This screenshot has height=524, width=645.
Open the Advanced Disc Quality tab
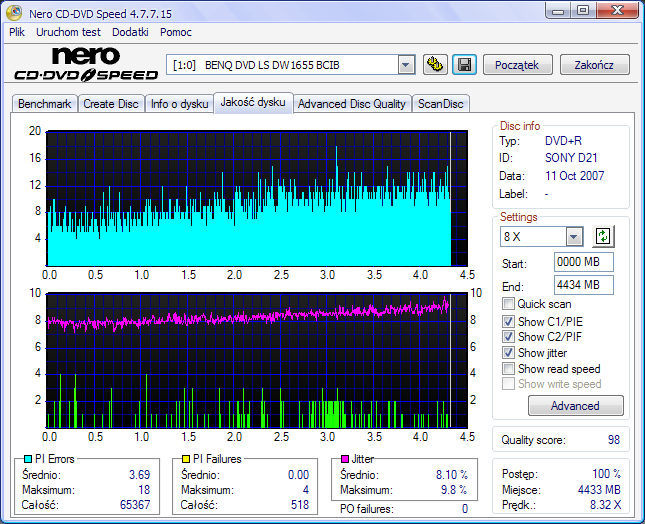coord(352,104)
